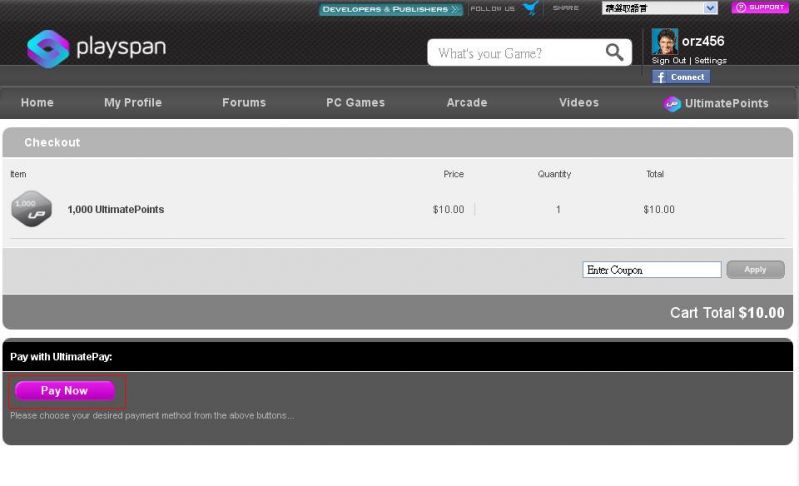Click the orz456 user avatar
Viewport: 799px width, 486px height.
(x=664, y=41)
